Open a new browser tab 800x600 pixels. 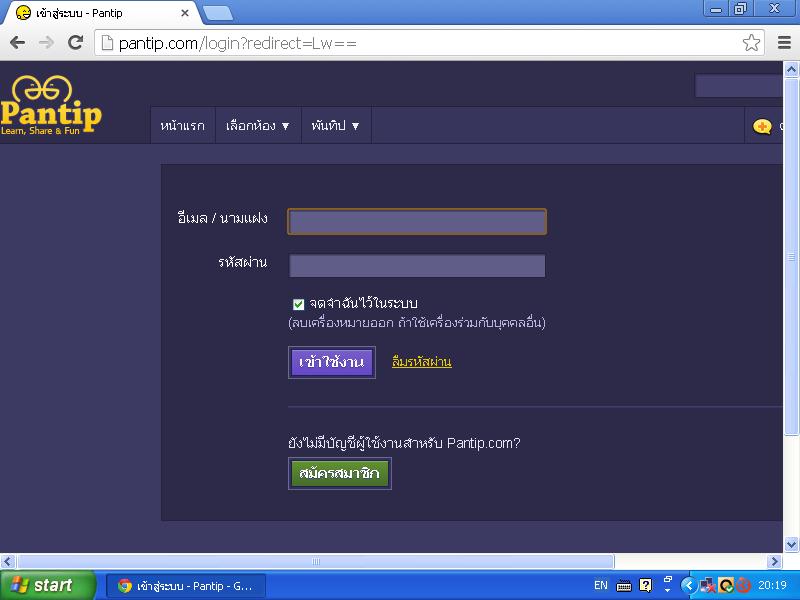click(218, 13)
